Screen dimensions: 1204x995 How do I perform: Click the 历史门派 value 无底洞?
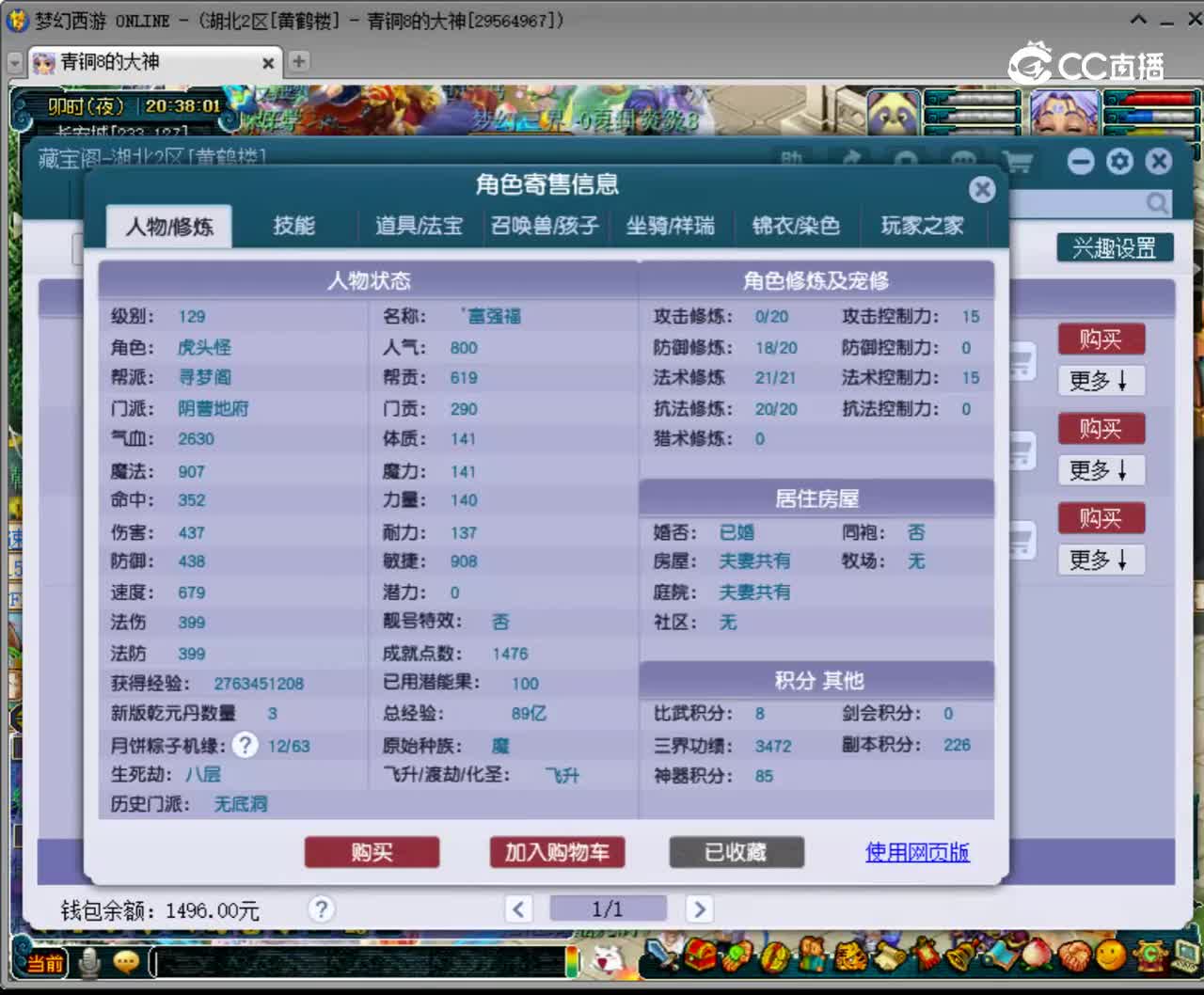(241, 804)
